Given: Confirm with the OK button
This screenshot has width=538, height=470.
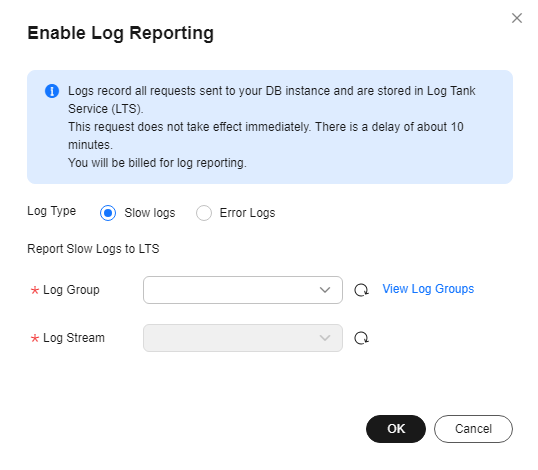Looking at the screenshot, I should (x=396, y=429).
